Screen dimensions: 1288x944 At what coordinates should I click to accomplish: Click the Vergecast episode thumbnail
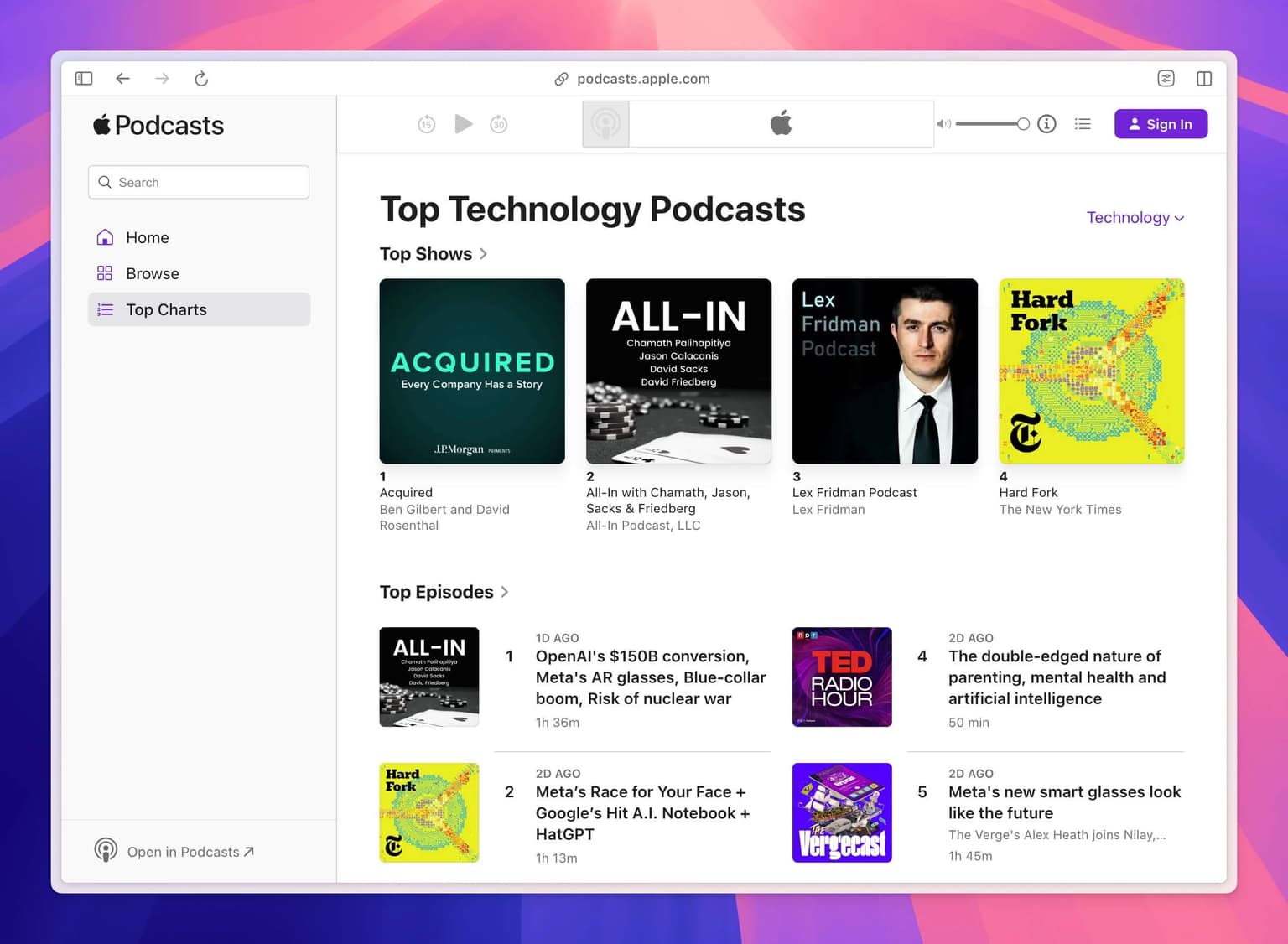click(842, 813)
